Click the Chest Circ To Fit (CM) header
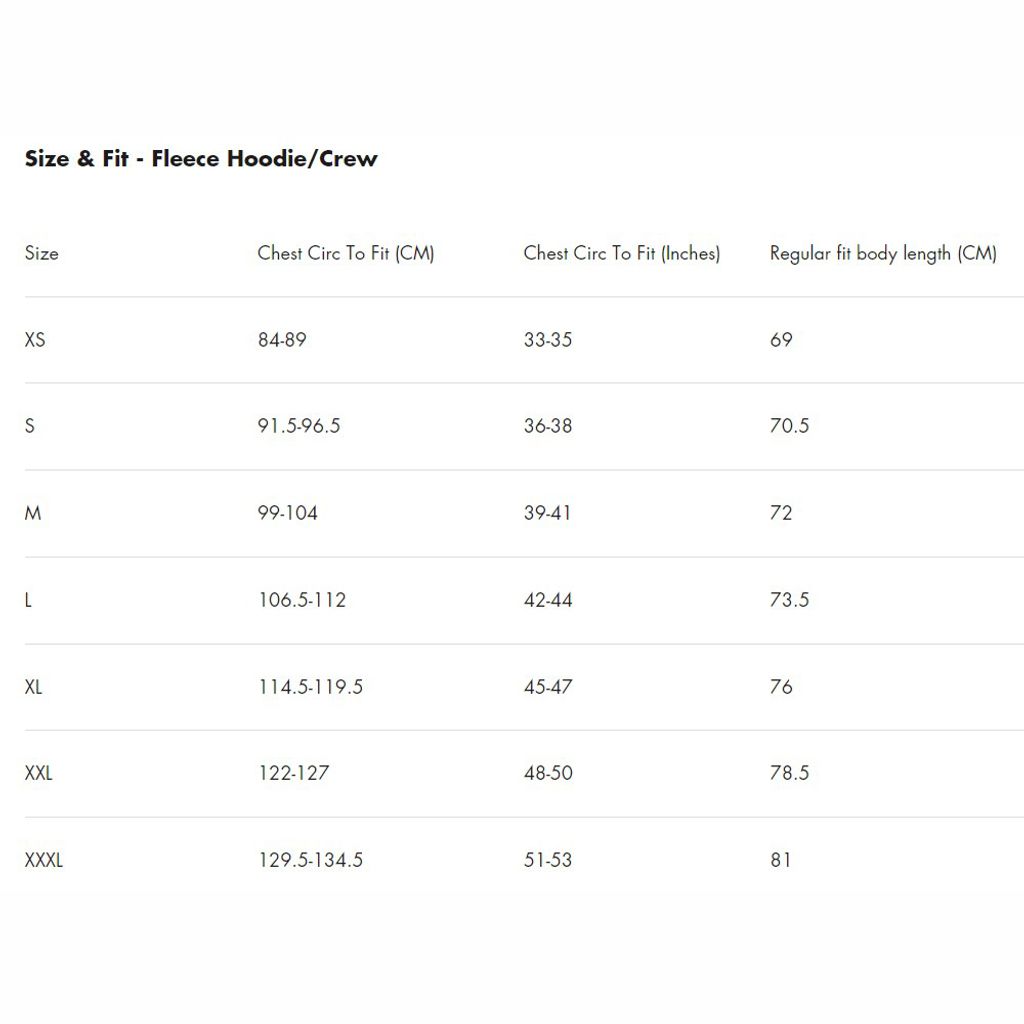The width and height of the screenshot is (1024, 1024). coord(346,254)
